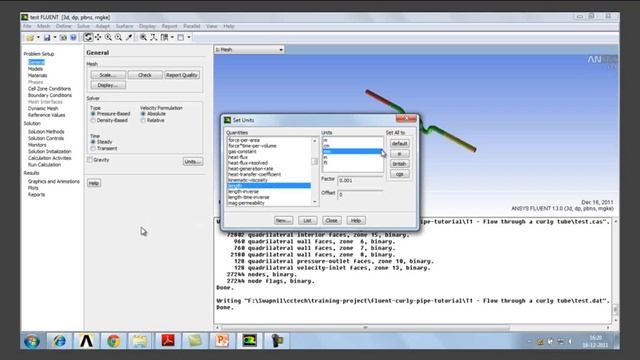This screenshot has height=360, width=640.
Task: Open the Define menu
Action: pyautogui.click(x=63, y=27)
